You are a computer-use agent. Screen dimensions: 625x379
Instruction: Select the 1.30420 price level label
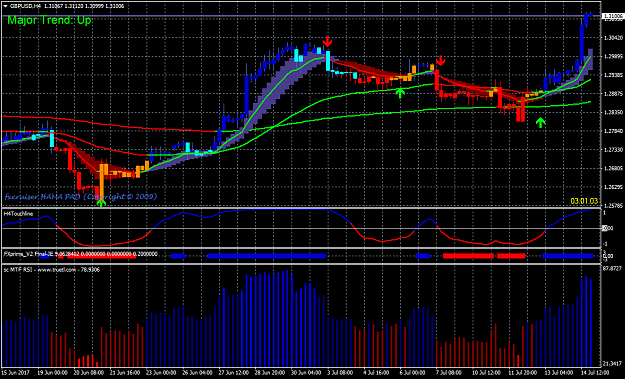(613, 38)
